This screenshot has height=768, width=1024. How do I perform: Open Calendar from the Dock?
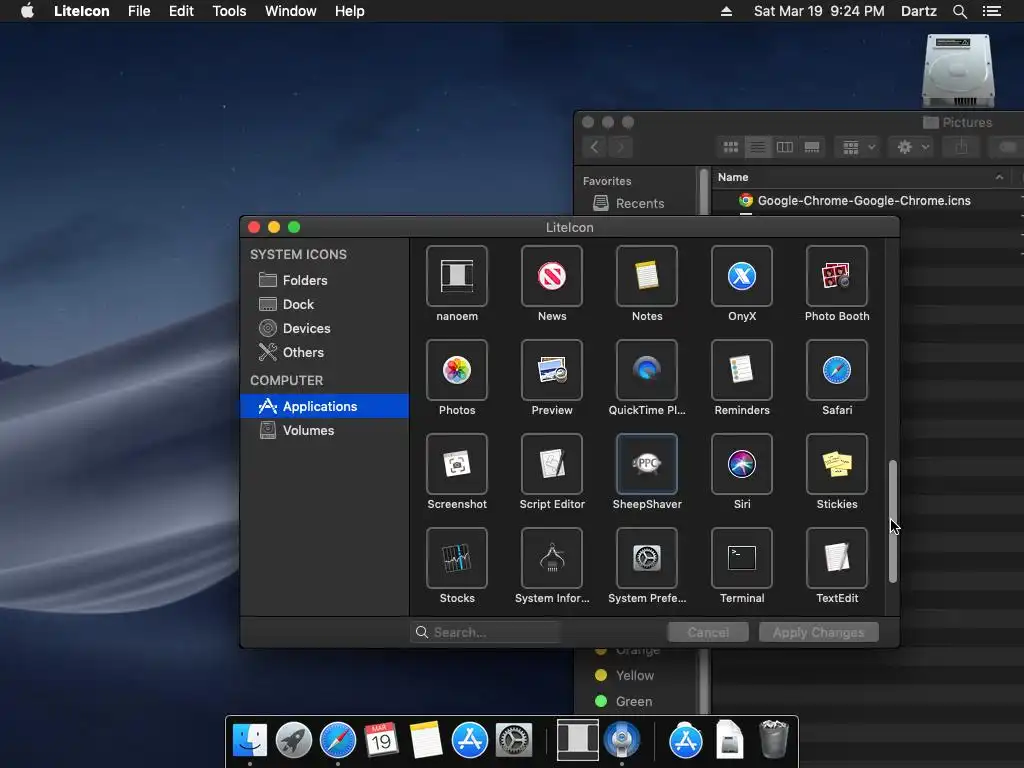pos(381,740)
